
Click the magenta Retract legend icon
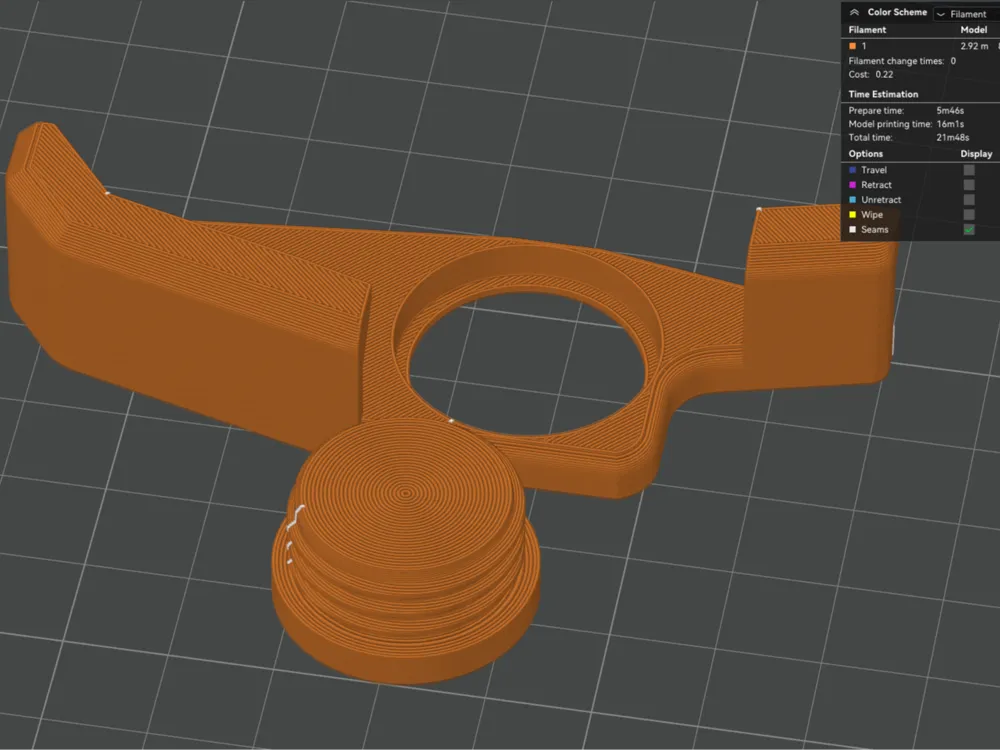[852, 185]
